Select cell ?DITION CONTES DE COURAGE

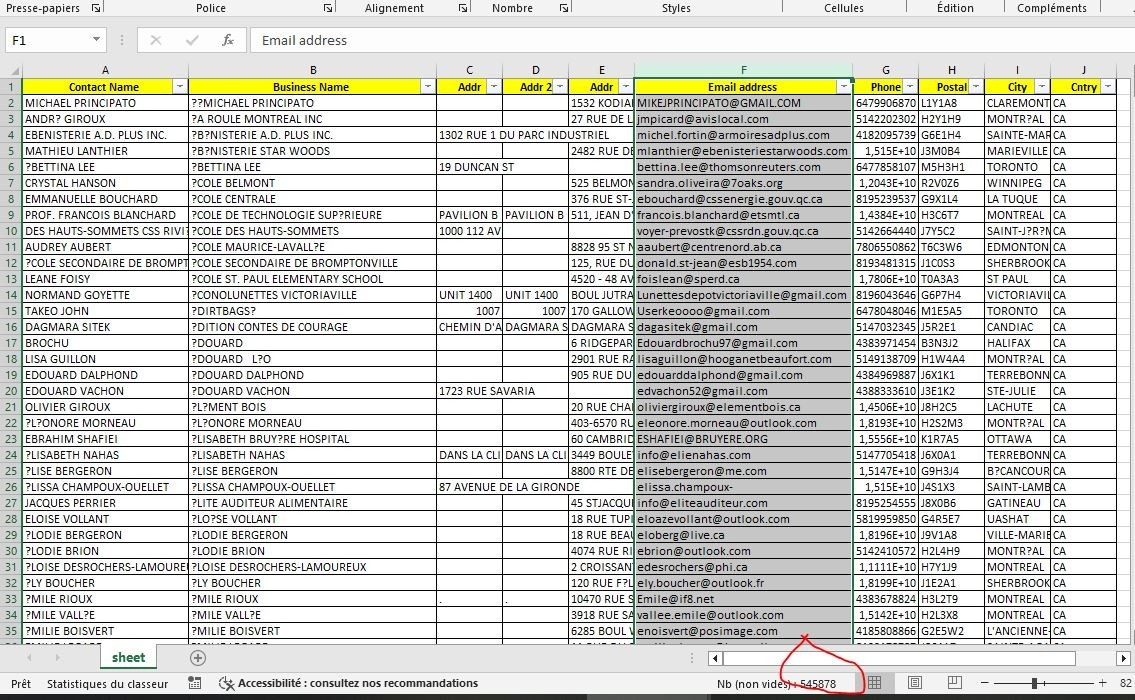313,327
